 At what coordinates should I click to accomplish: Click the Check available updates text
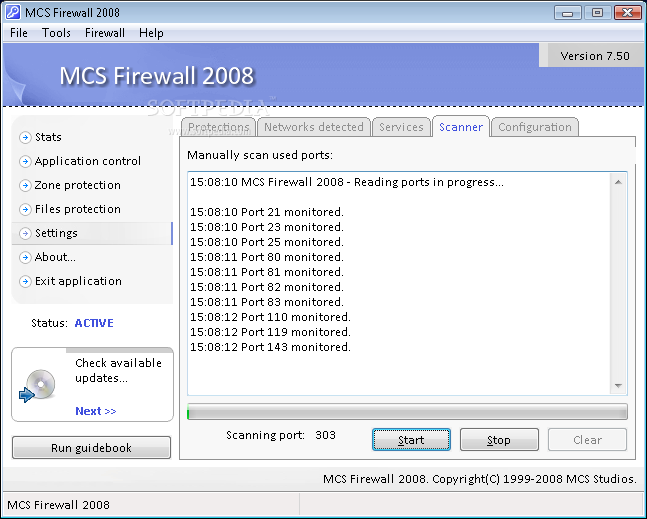118,370
